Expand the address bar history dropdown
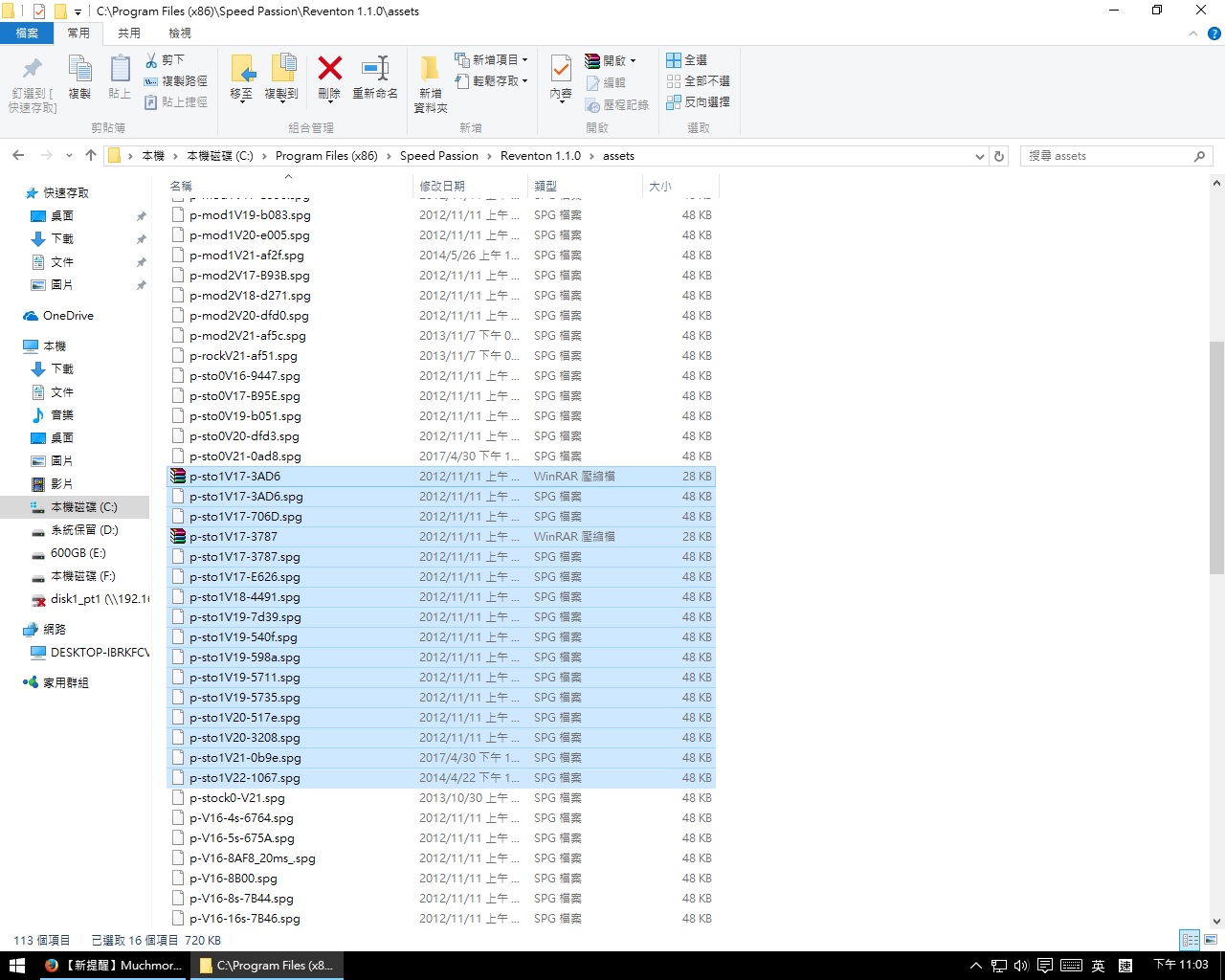This screenshot has width=1225, height=980. 979,156
